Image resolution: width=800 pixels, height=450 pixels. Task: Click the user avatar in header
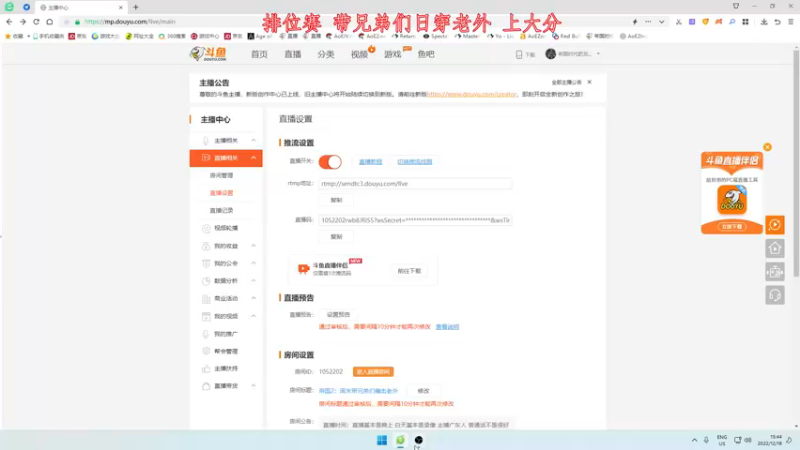tap(551, 54)
